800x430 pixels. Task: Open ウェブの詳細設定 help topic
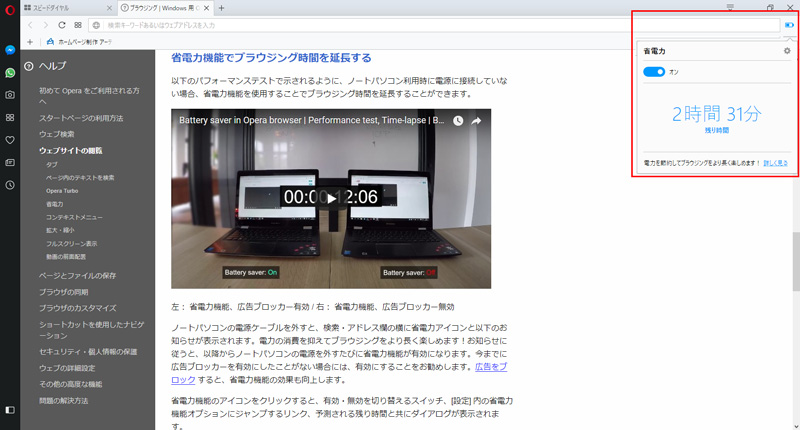pyautogui.click(x=67, y=368)
